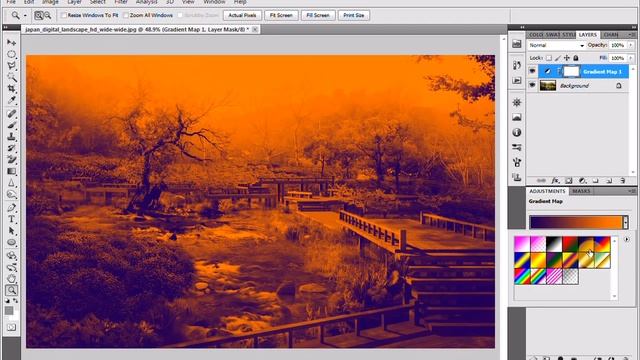
Task: Close the japan_digital_landscape document tab
Action: [255, 29]
